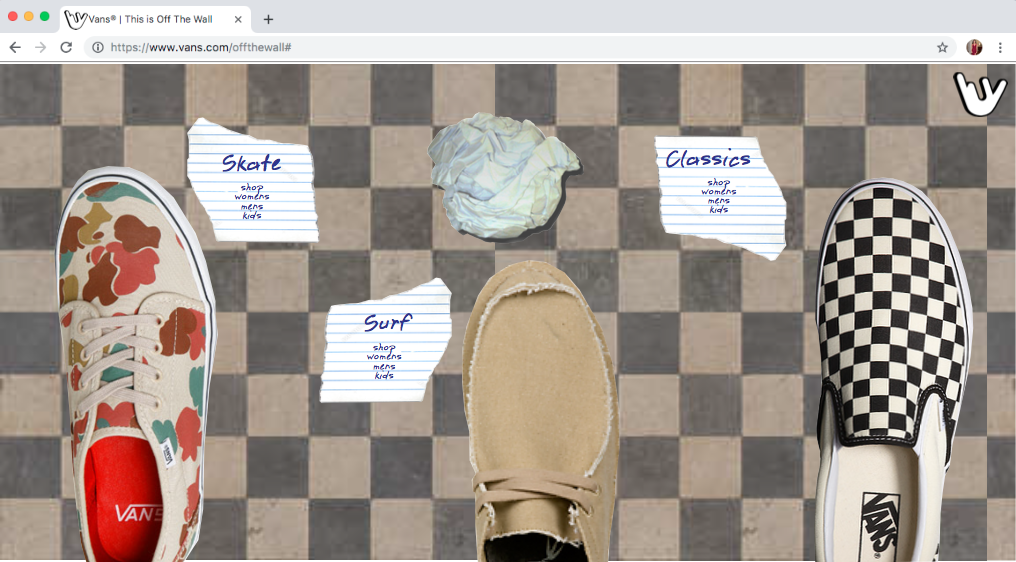Open the Chrome three-dot menu

(1000, 47)
